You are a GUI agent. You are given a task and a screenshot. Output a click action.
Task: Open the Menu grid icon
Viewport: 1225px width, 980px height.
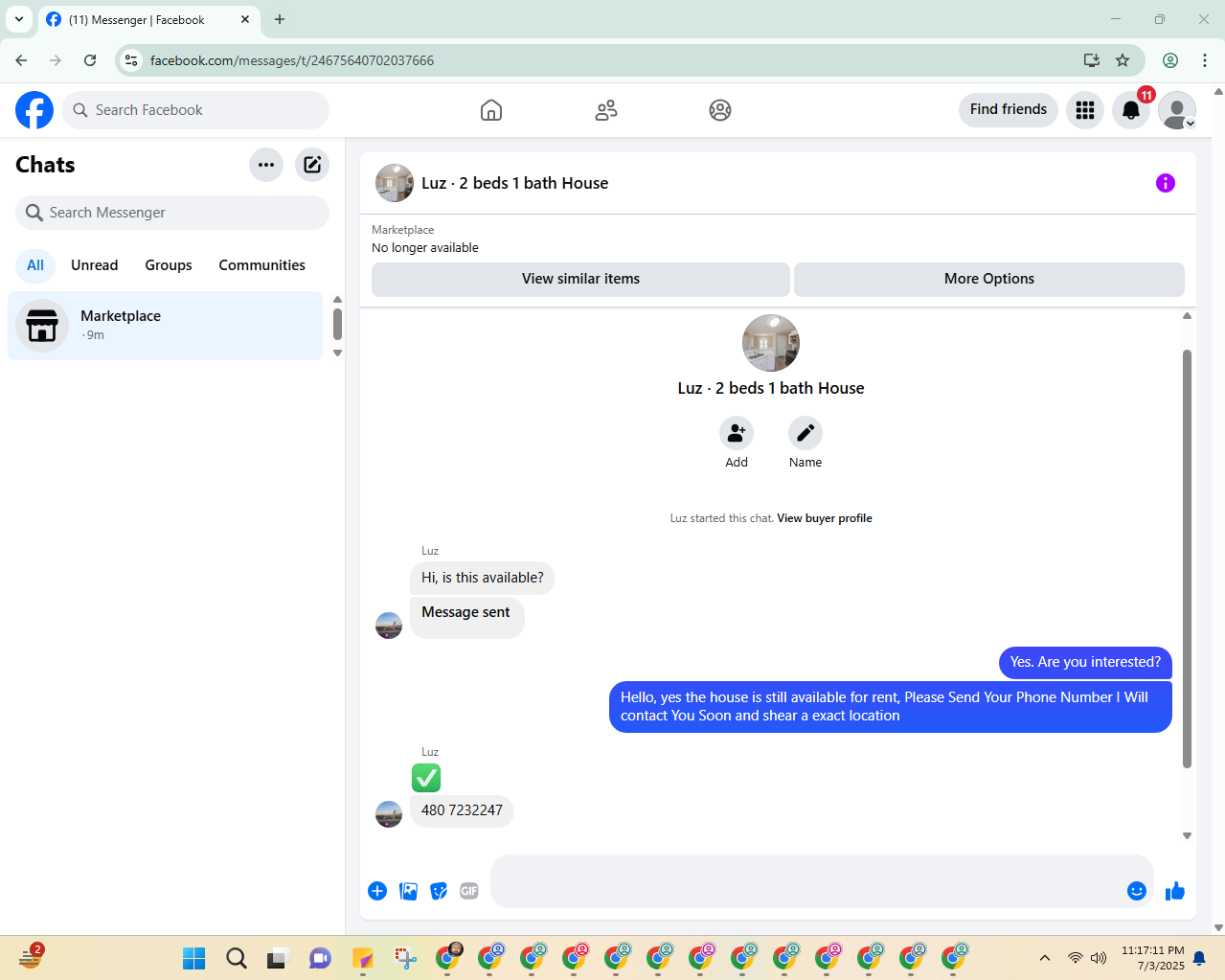pos(1085,110)
